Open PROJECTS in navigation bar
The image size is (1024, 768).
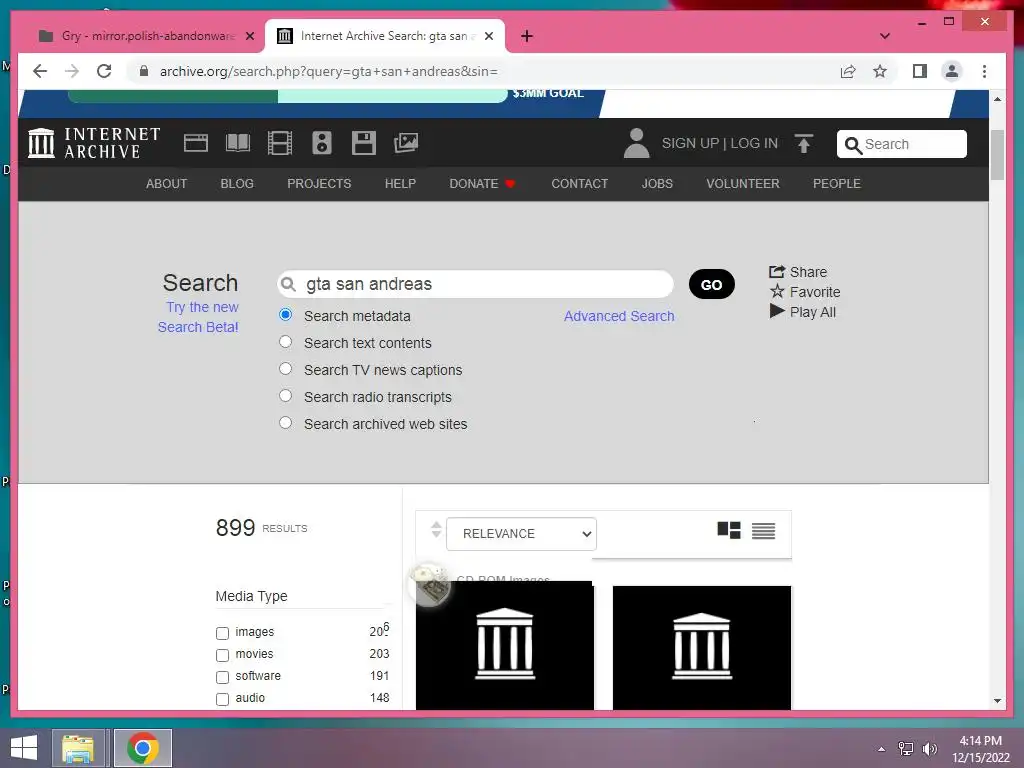click(x=319, y=184)
